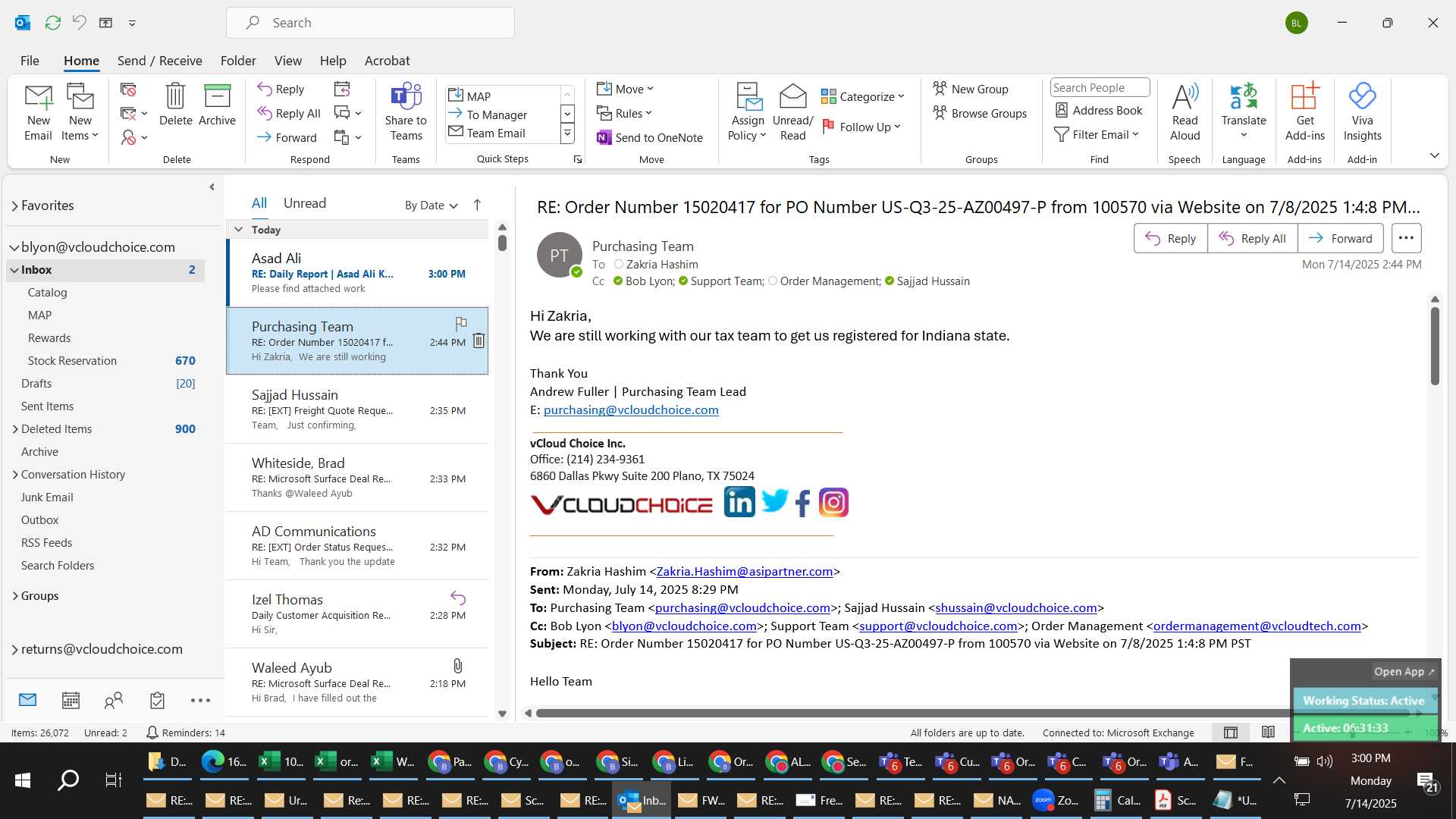Click the Read Aloud icon

pos(1185,112)
